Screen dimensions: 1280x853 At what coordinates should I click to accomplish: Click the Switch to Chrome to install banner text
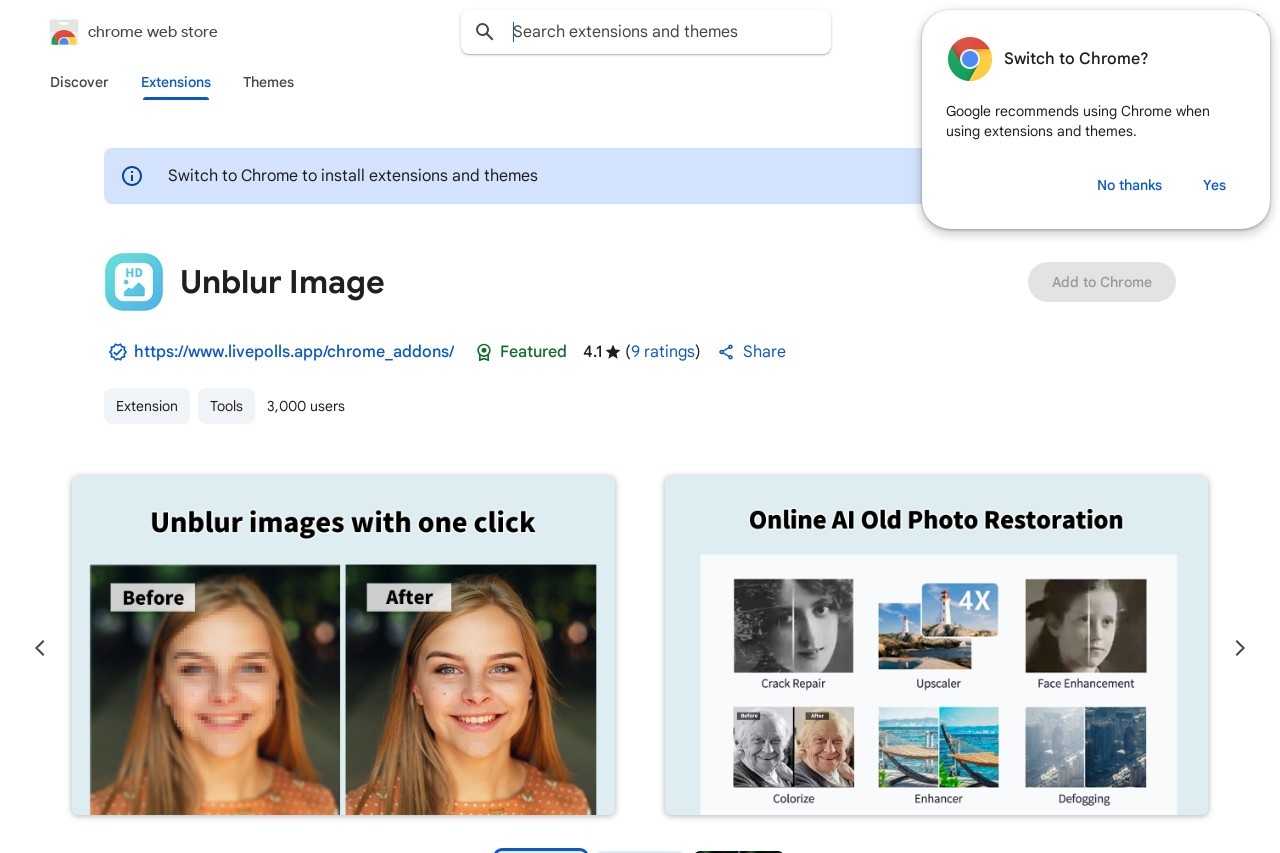(x=353, y=176)
